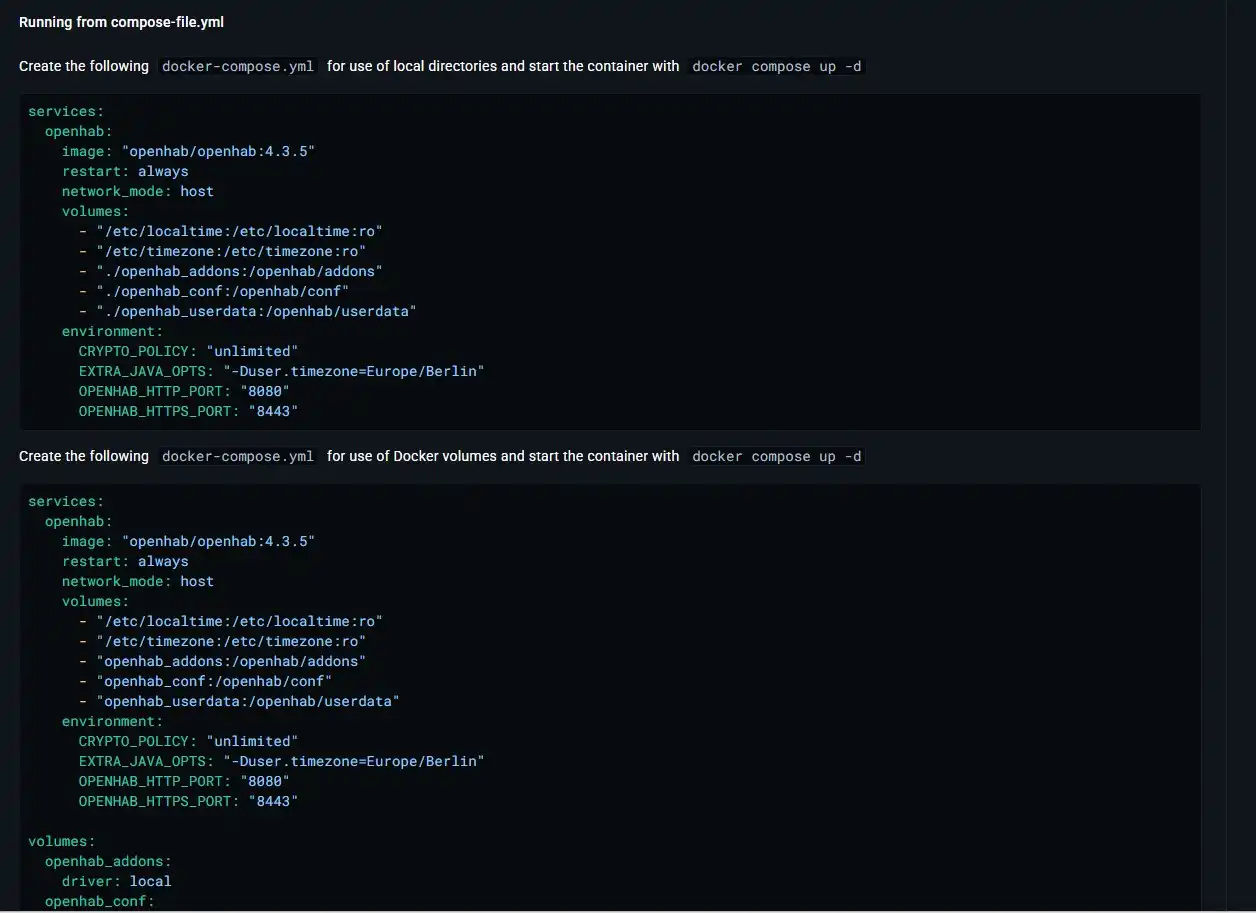Click 'network_mode: host' in the local directories example
The width and height of the screenshot is (1256, 913).
click(138, 191)
